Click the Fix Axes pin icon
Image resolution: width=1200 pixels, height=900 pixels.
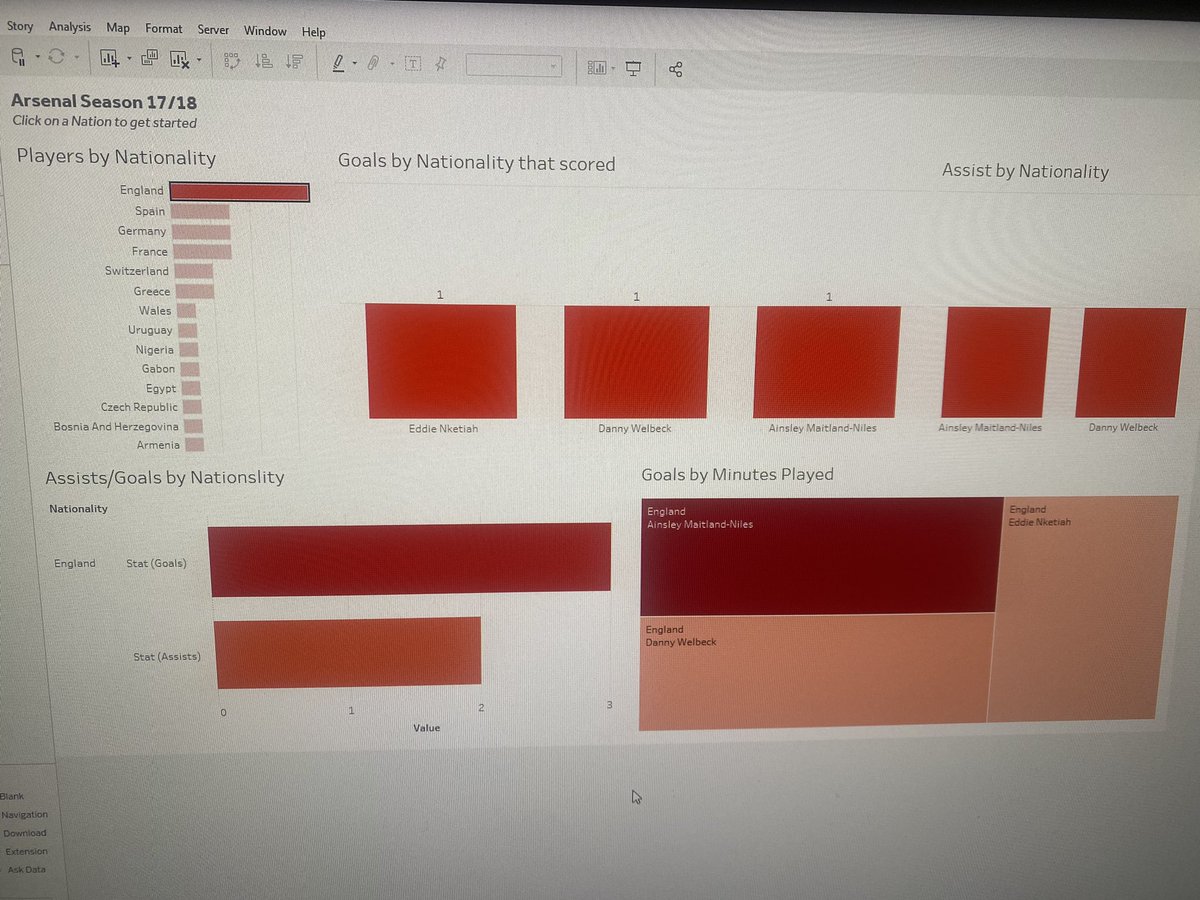tap(441, 64)
